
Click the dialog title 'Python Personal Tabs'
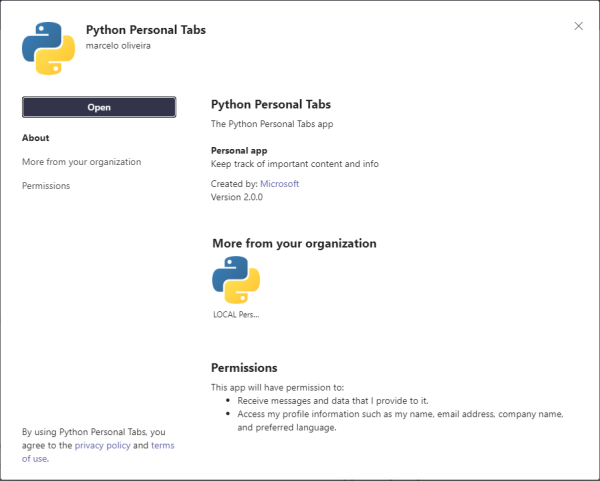[146, 30]
